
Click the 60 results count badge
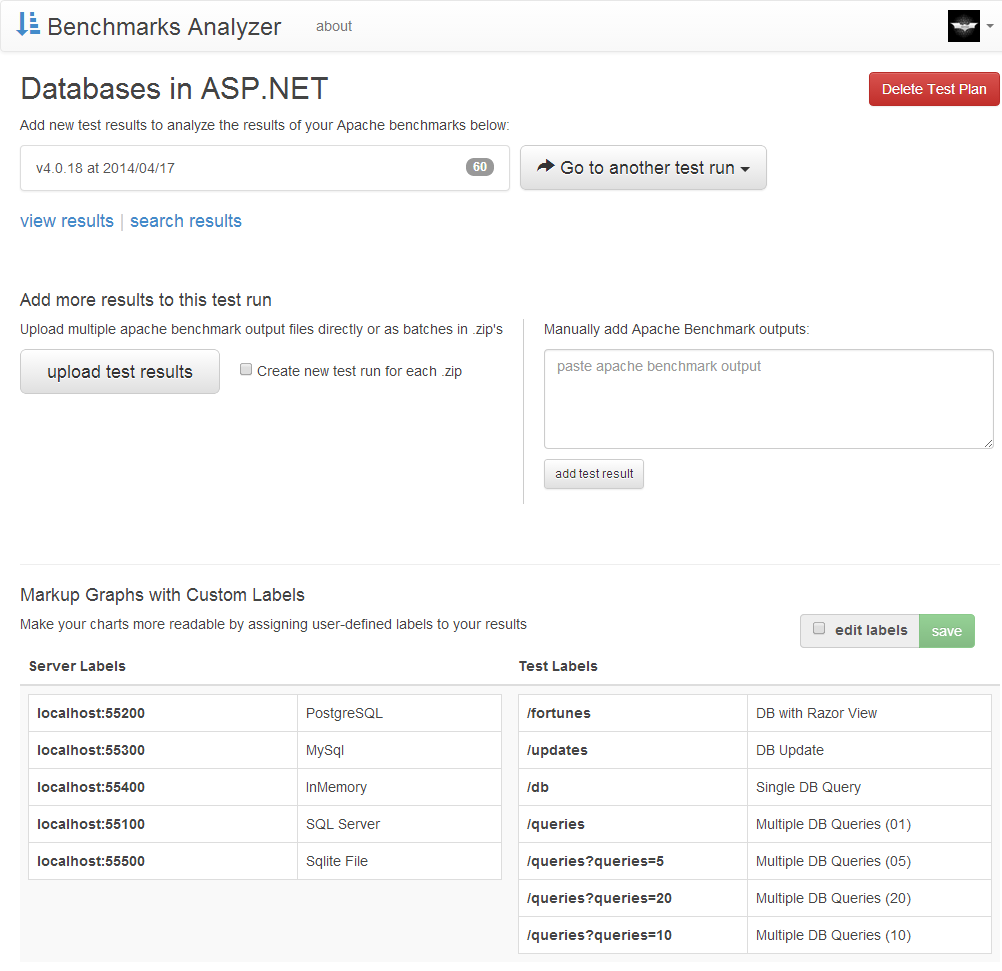pos(480,167)
